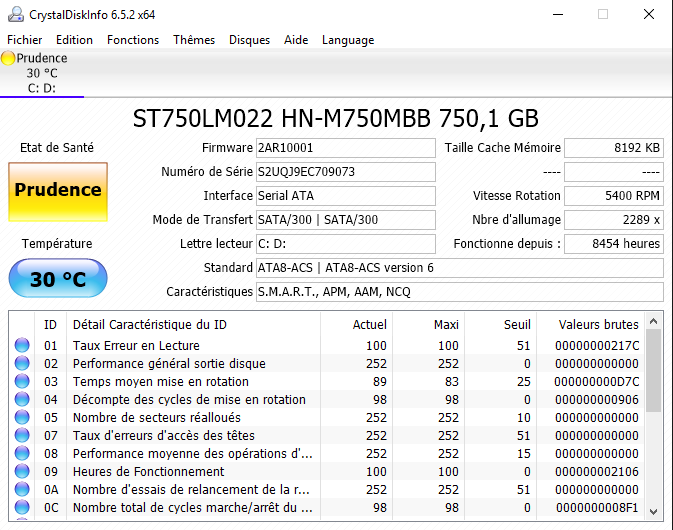The image size is (673, 530).
Task: Click the CrystalDiskInfo app icon in title bar
Action: 16,15
